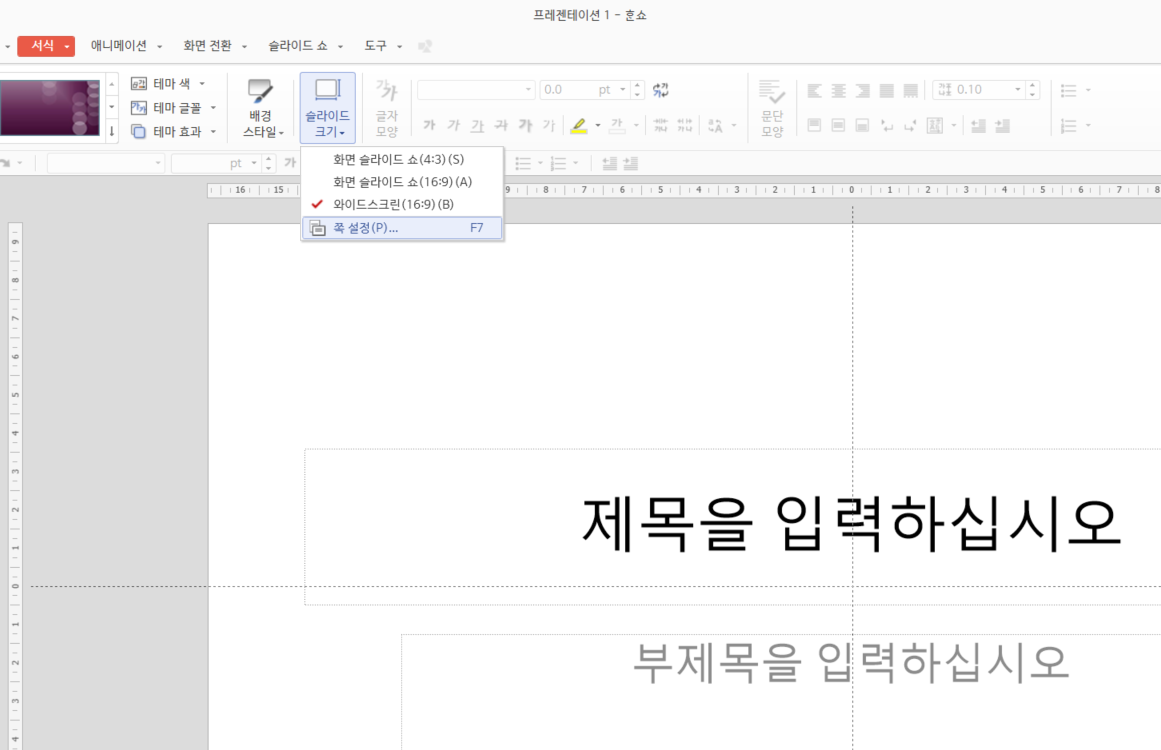Apply font color with underlined 가 icon

coord(617,126)
